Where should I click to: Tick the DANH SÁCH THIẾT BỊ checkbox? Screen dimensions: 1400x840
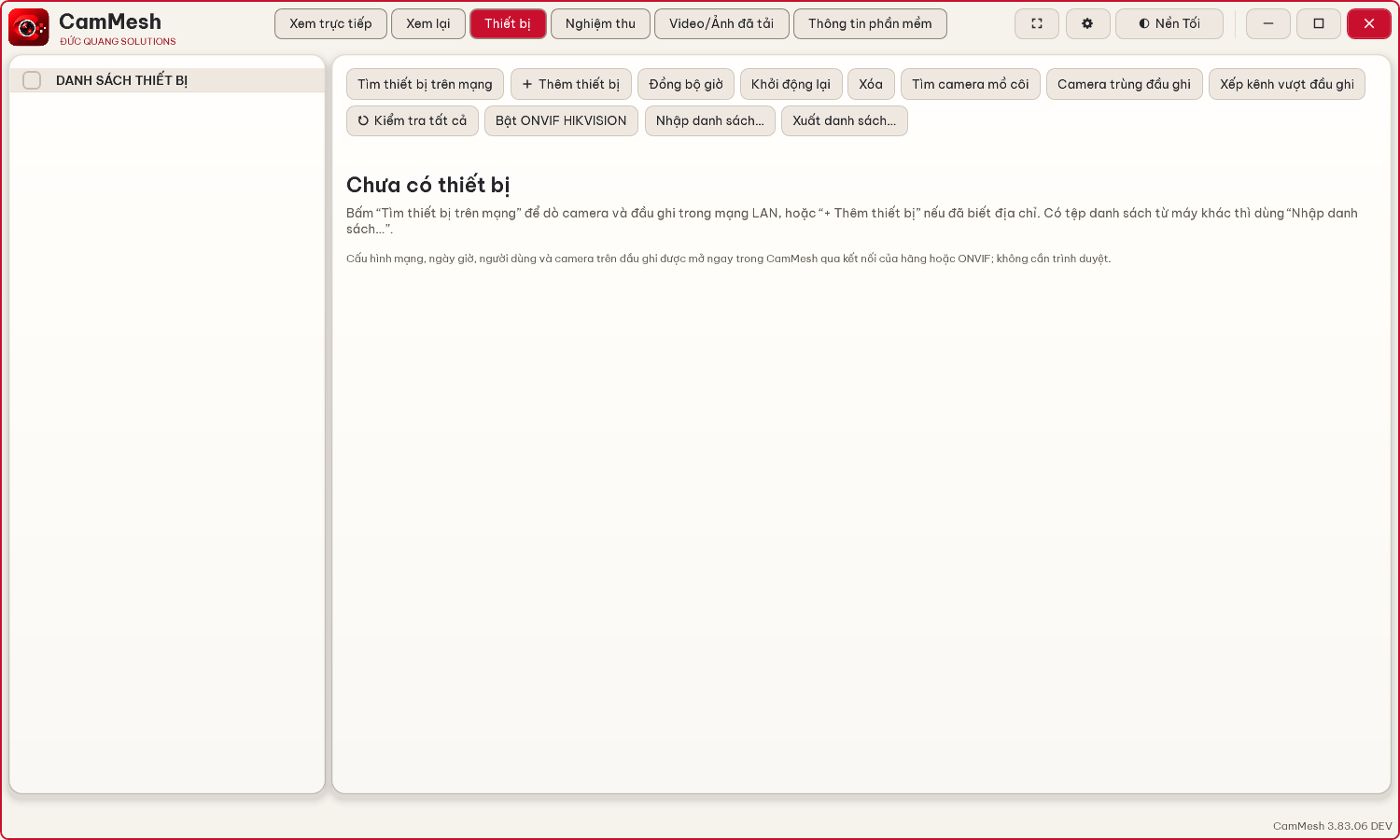[x=32, y=80]
